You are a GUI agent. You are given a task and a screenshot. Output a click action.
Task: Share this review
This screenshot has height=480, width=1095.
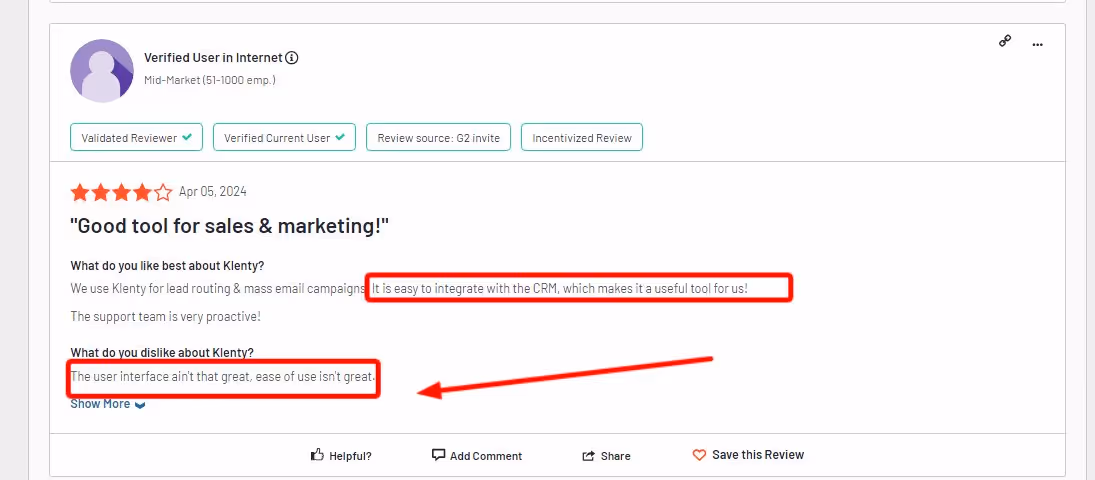click(606, 456)
